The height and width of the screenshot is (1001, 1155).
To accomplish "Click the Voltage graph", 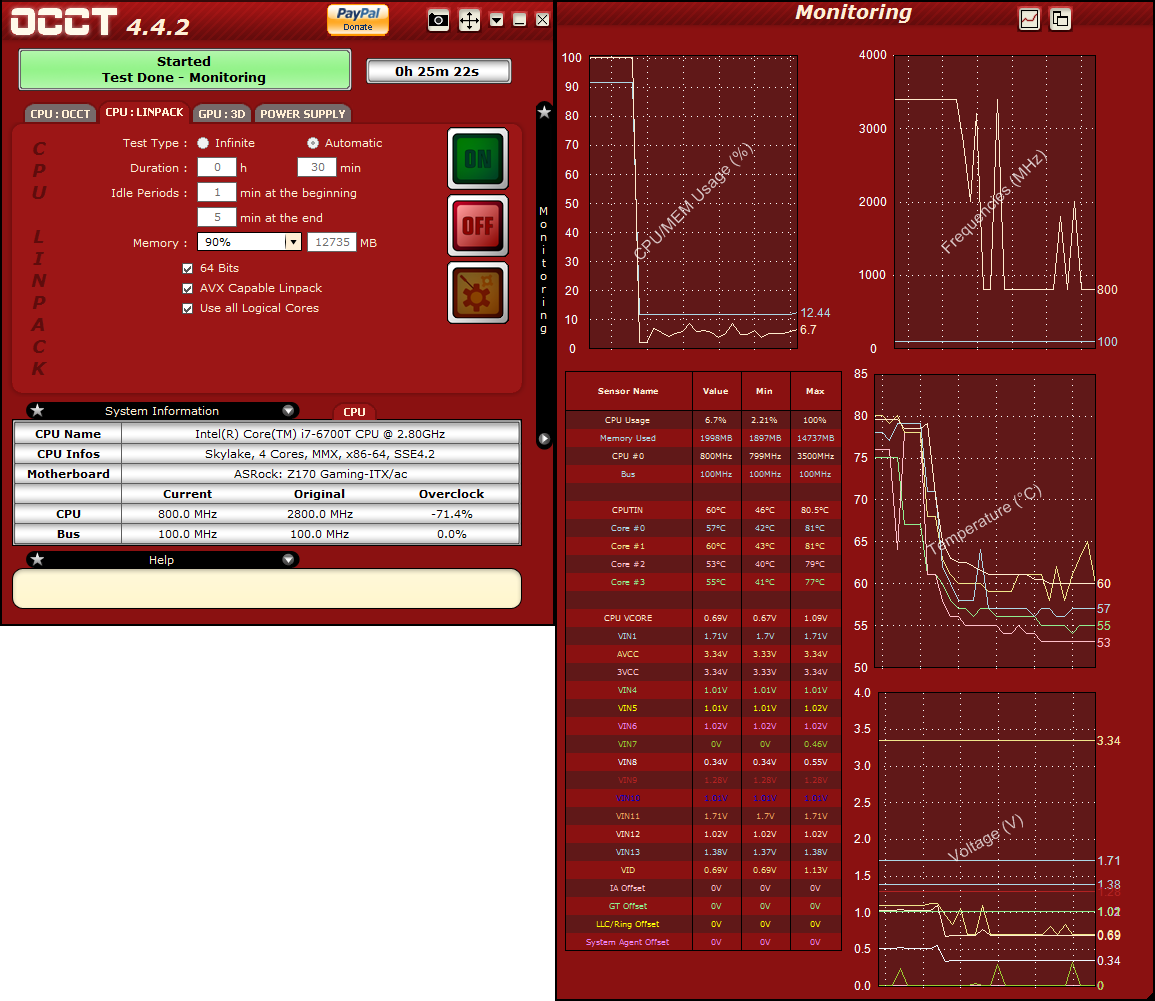I will click(x=987, y=839).
